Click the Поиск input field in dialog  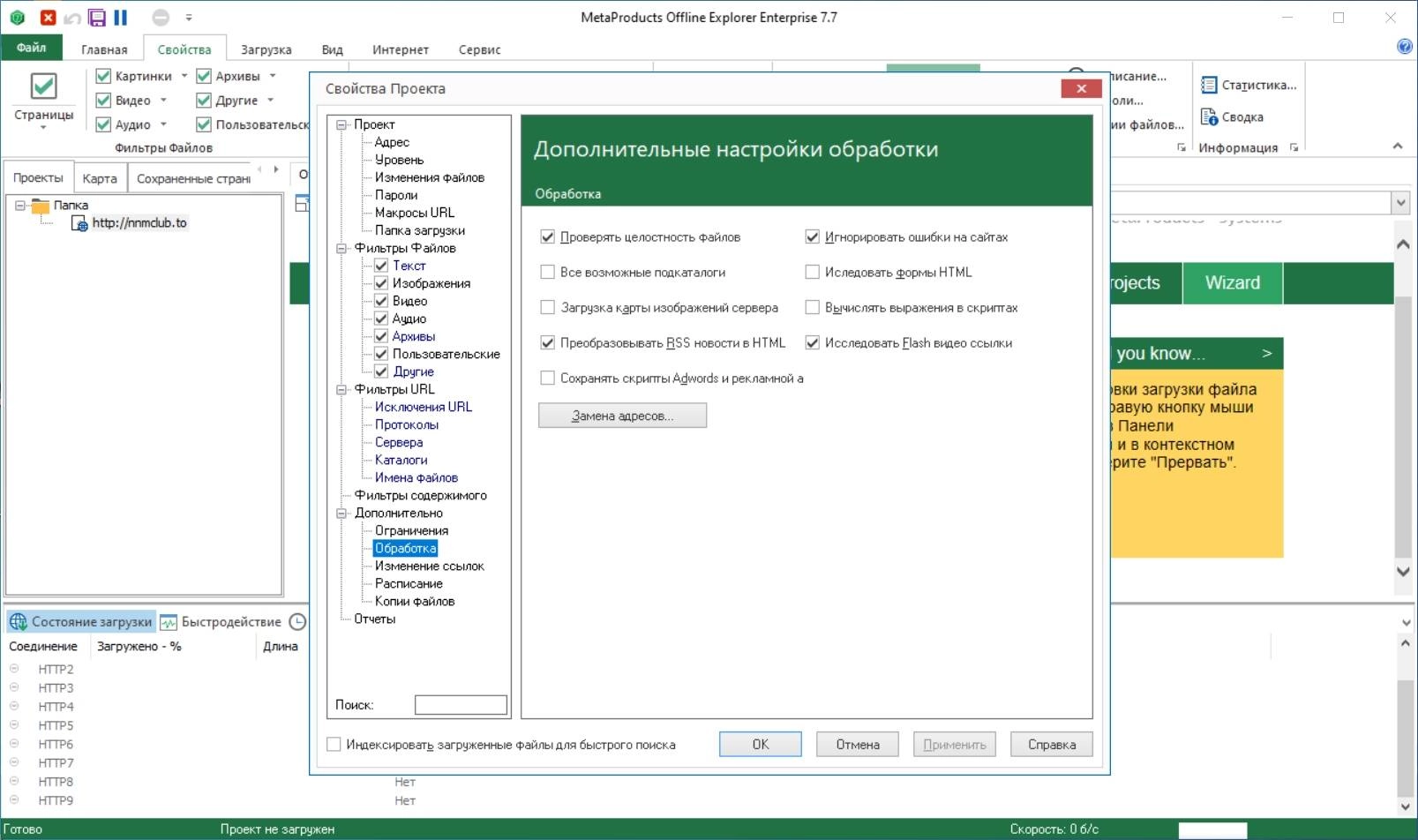[x=461, y=704]
